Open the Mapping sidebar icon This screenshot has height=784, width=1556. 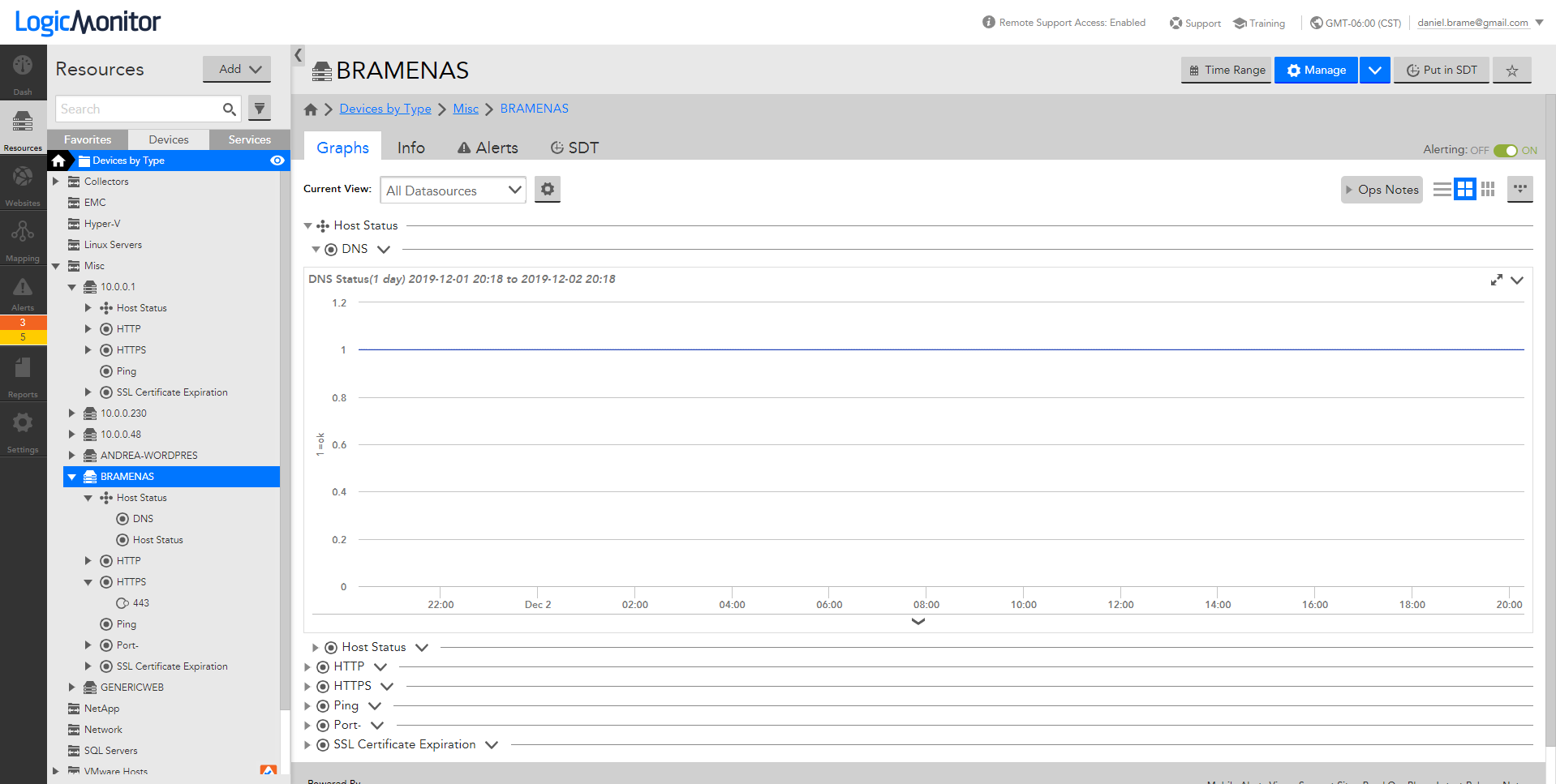click(x=23, y=238)
